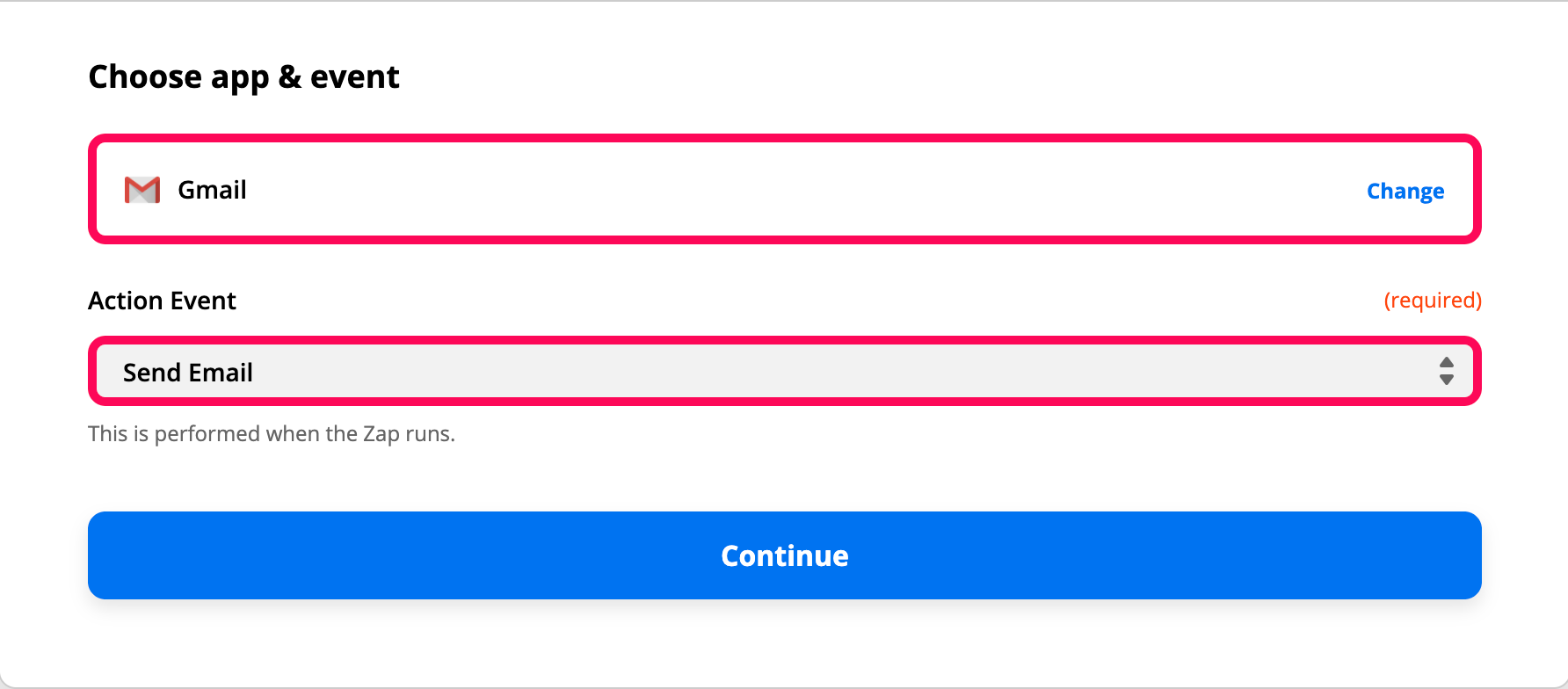Click the Action Event field label
1568x689 pixels.
(163, 301)
